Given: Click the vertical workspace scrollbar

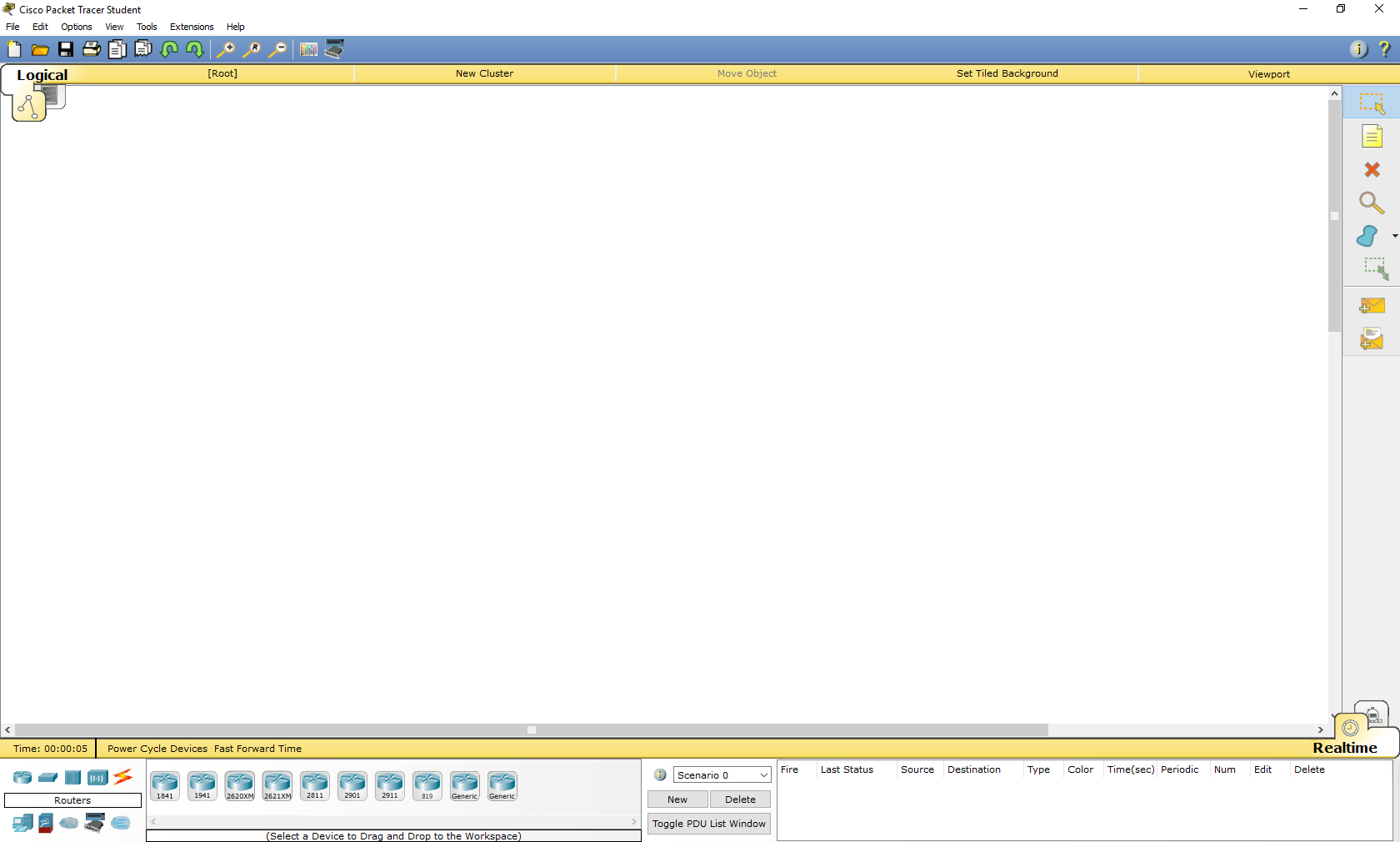Looking at the screenshot, I should [1334, 216].
